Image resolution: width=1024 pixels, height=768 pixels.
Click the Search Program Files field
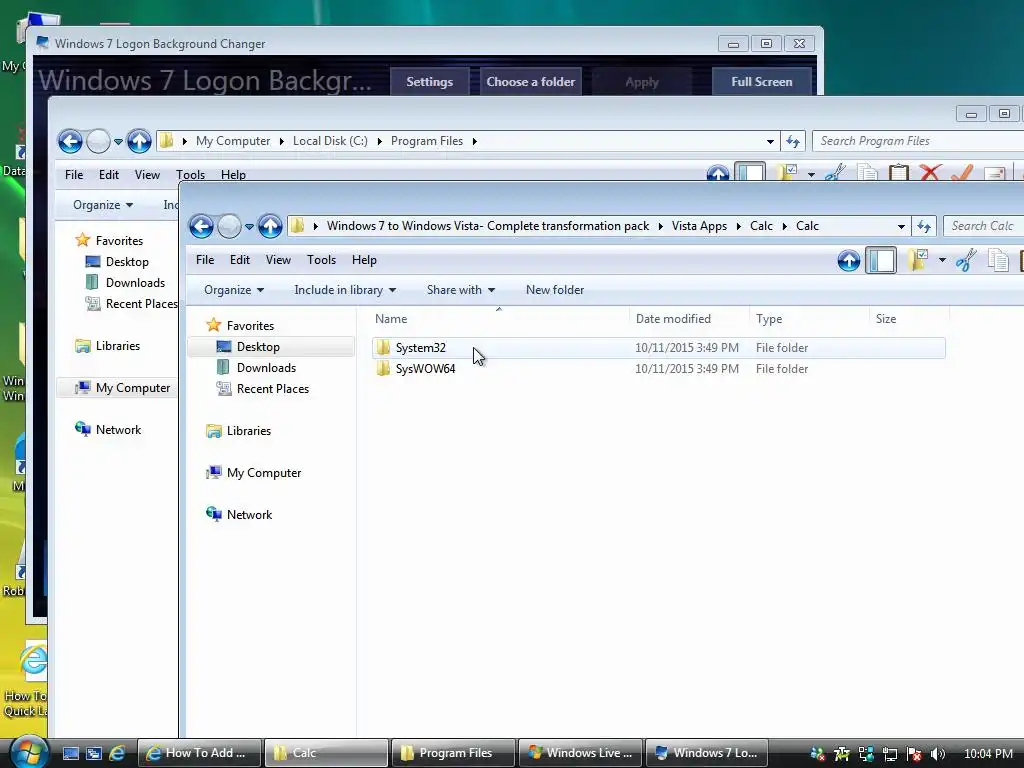coord(920,141)
